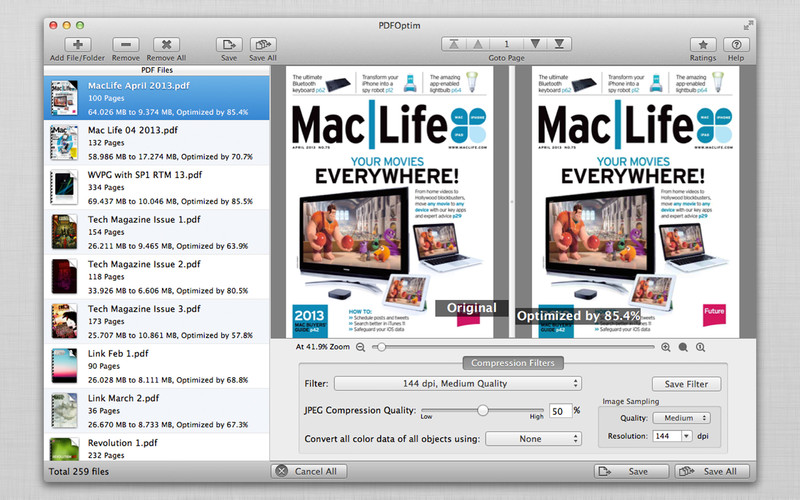Screen dimensions: 800x500
Task: Open the Filter dropdown showing 144 dpi, Medium Quality
Action: coord(458,383)
